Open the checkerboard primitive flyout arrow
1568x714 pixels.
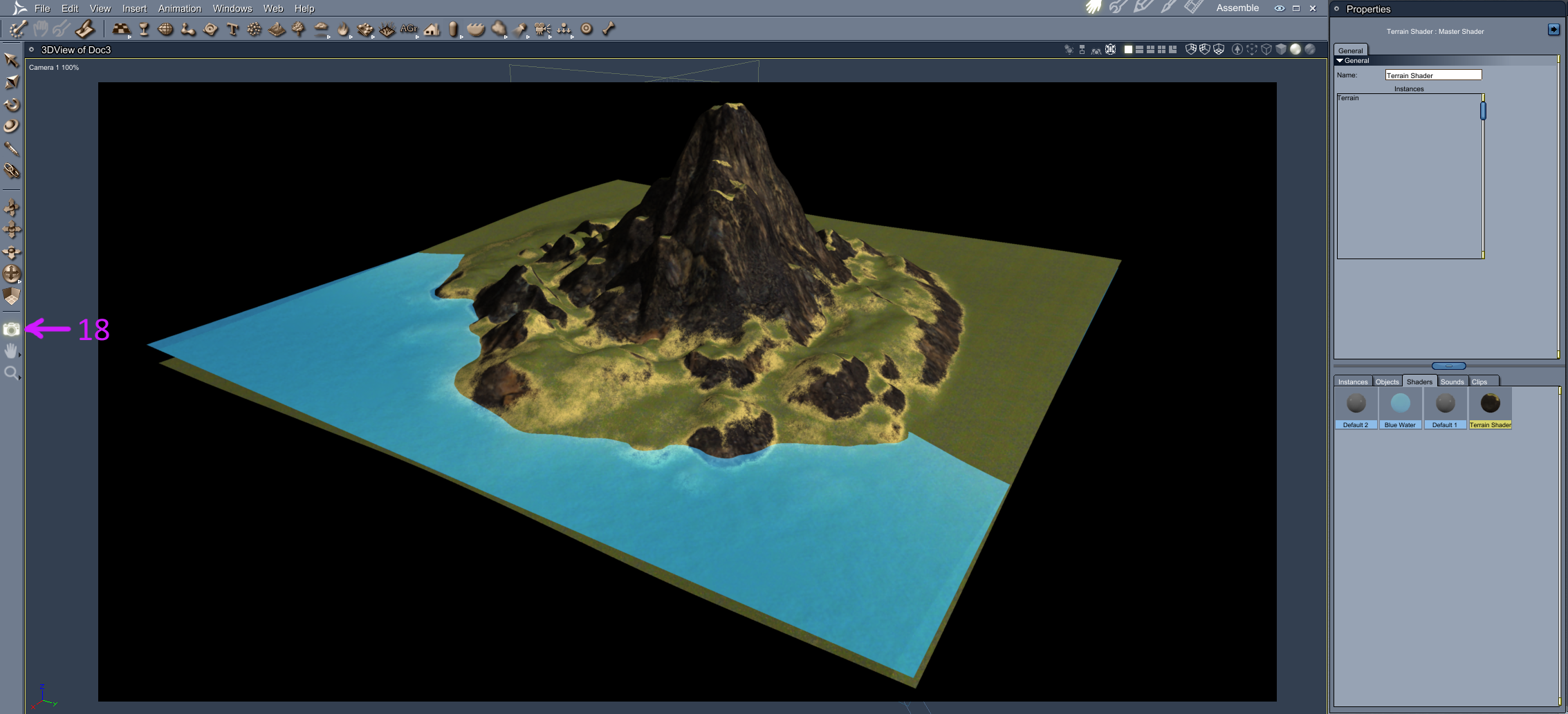pyautogui.click(x=130, y=36)
